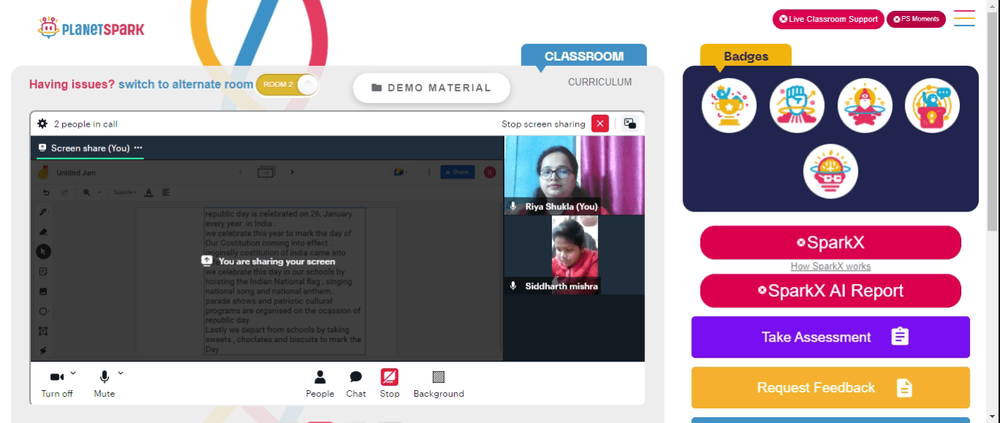Viewport: 1000px width, 423px height.
Task: Open call settings gear icon
Action: [x=42, y=124]
